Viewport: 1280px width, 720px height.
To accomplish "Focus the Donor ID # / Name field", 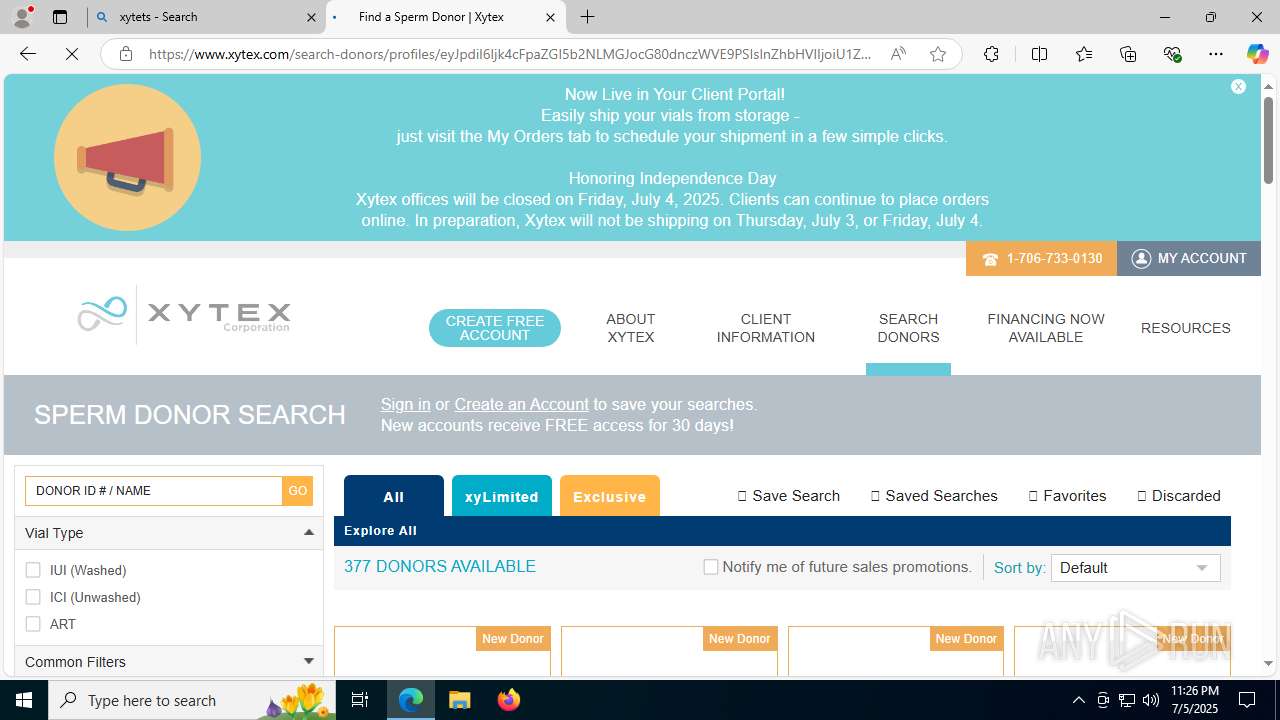I will (154, 491).
